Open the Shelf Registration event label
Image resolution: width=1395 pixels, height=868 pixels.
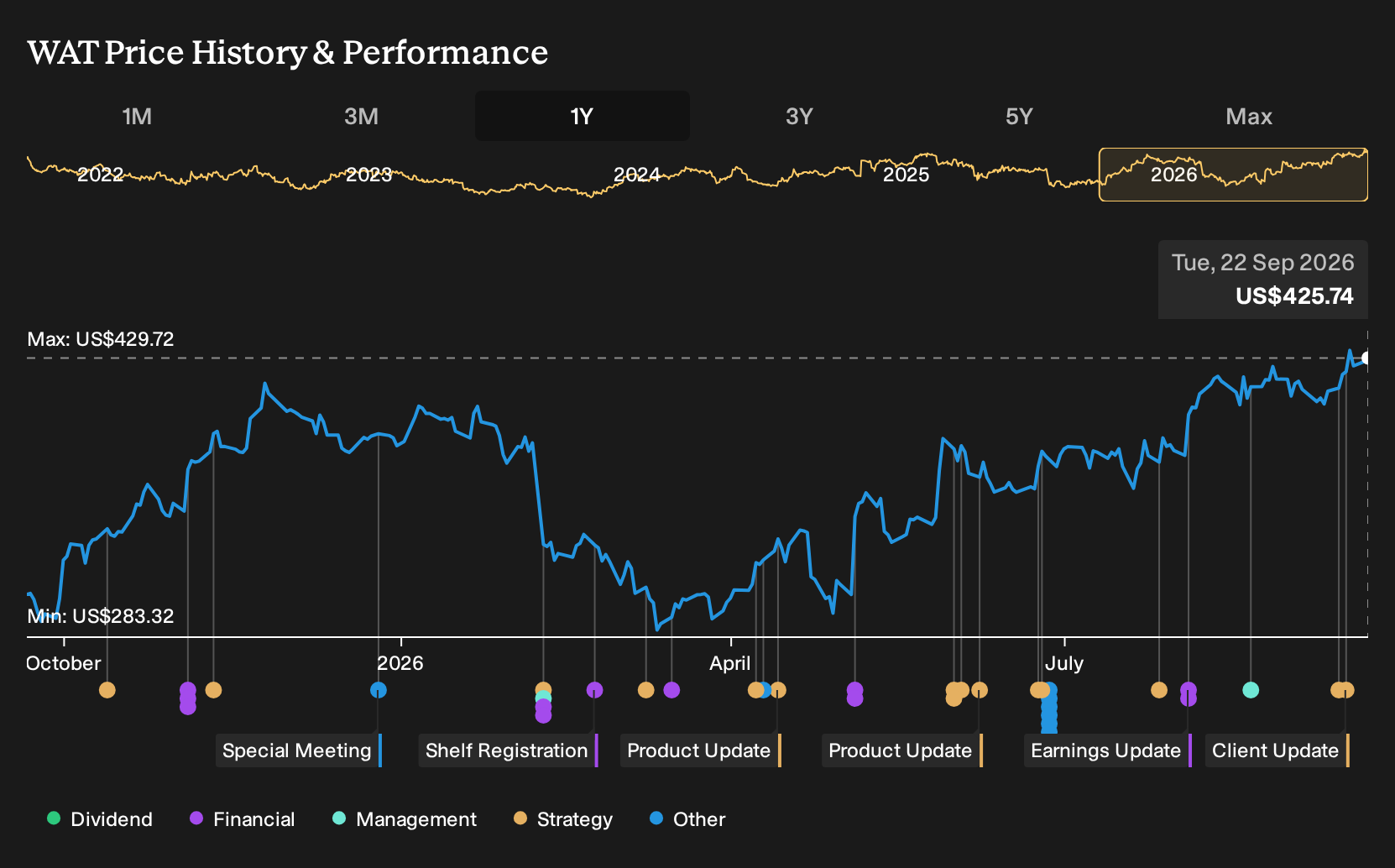pyautogui.click(x=508, y=750)
